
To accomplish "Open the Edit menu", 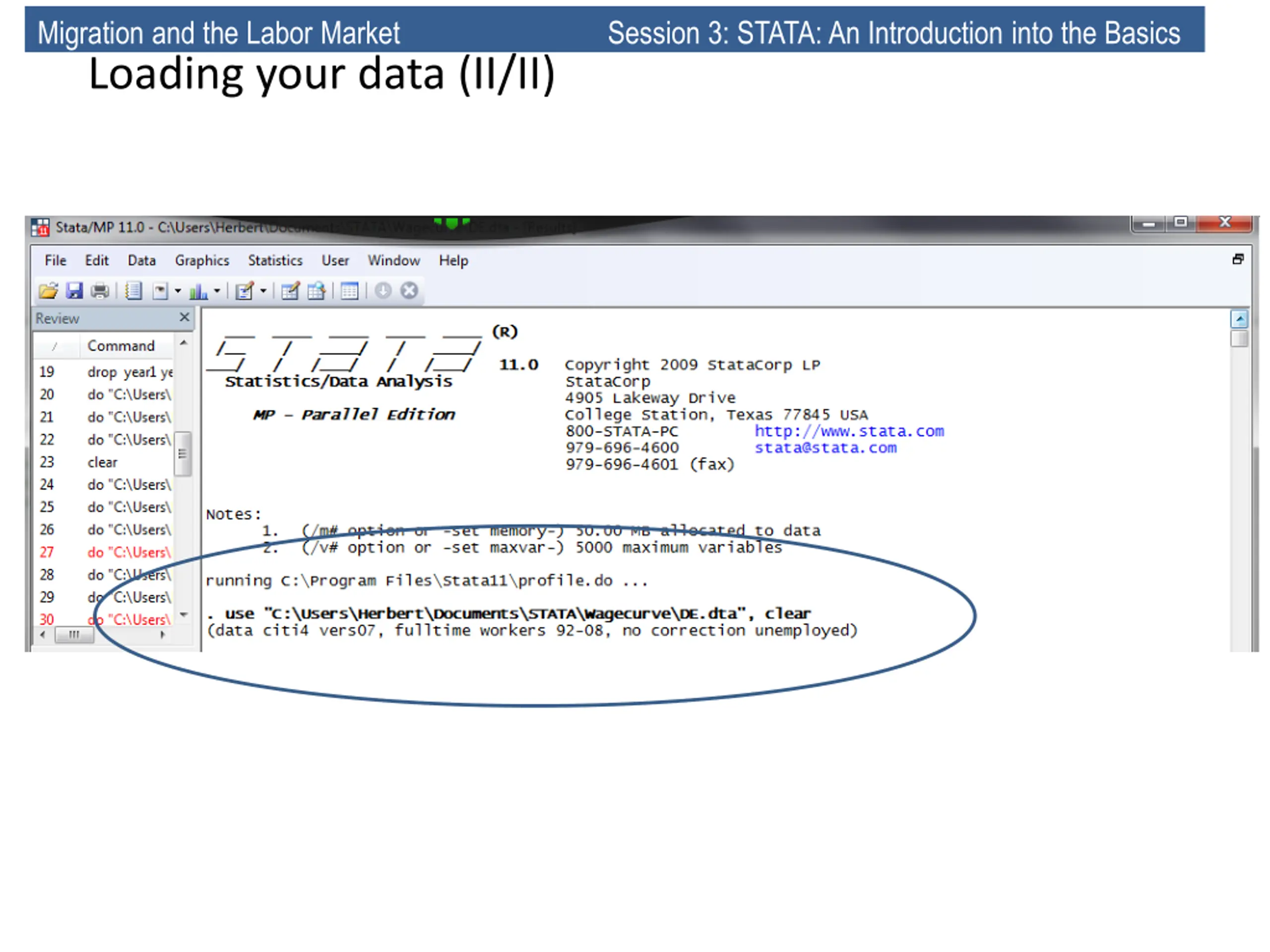I will point(96,260).
